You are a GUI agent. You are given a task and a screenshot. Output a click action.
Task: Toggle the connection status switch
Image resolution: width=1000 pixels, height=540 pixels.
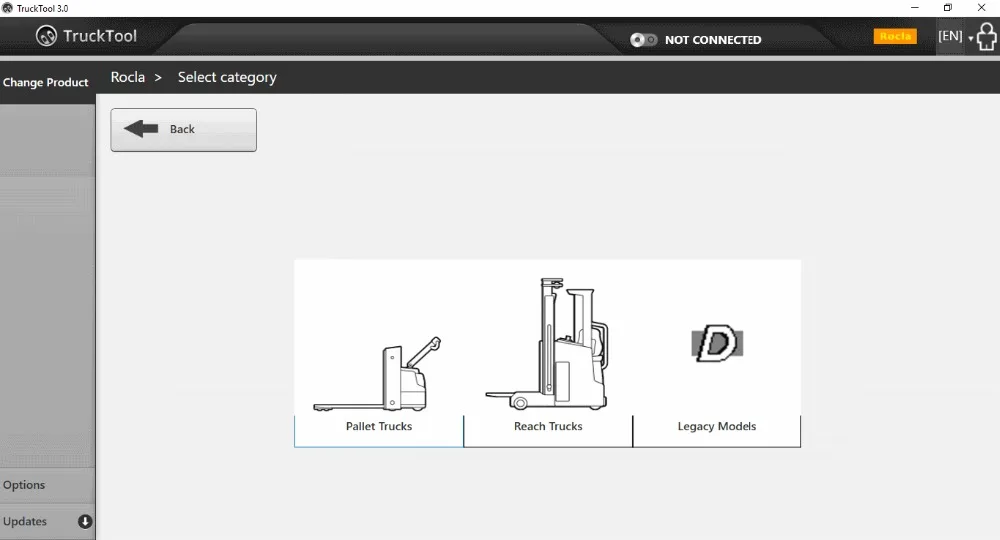643,40
